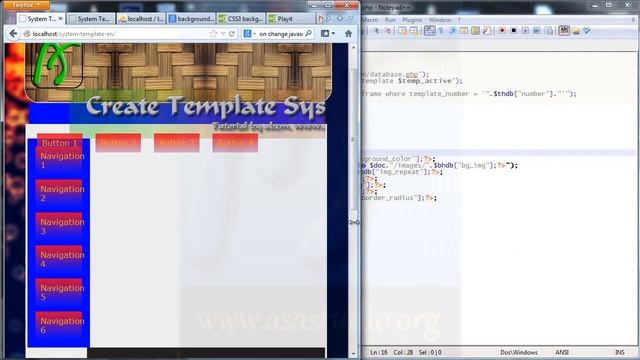
Task: Open the Window menu in Notepad++
Action: (x=440, y=20)
